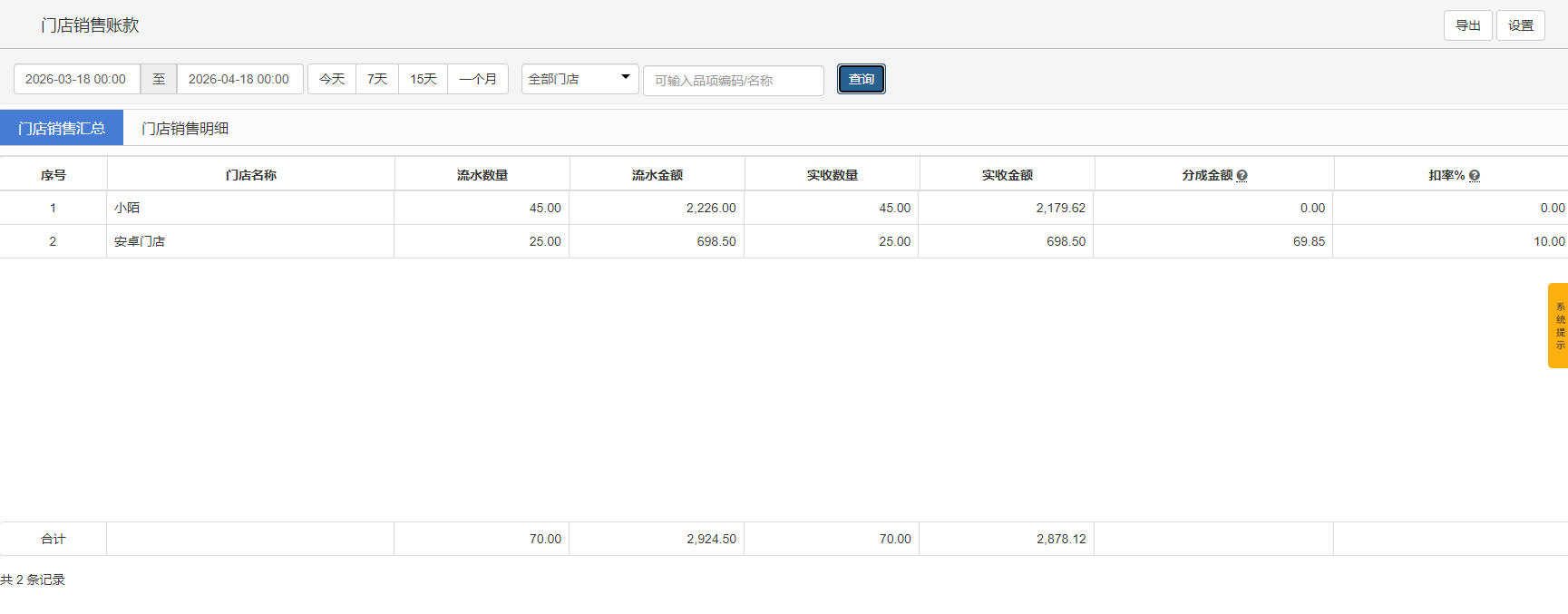The width and height of the screenshot is (1568, 614).
Task: Select the 今天 date range option
Action: click(332, 79)
